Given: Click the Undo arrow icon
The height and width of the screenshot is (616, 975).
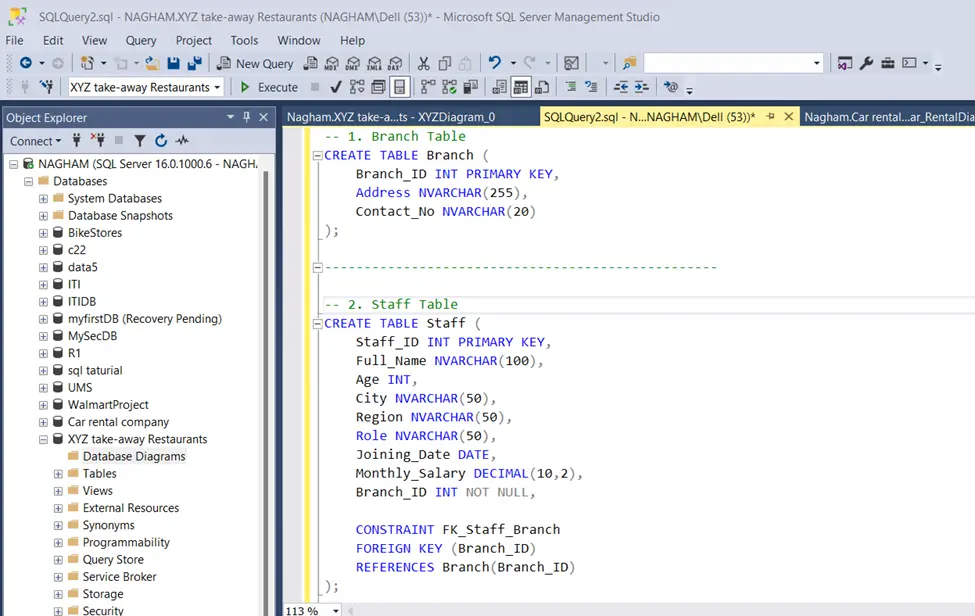Looking at the screenshot, I should click(x=494, y=63).
